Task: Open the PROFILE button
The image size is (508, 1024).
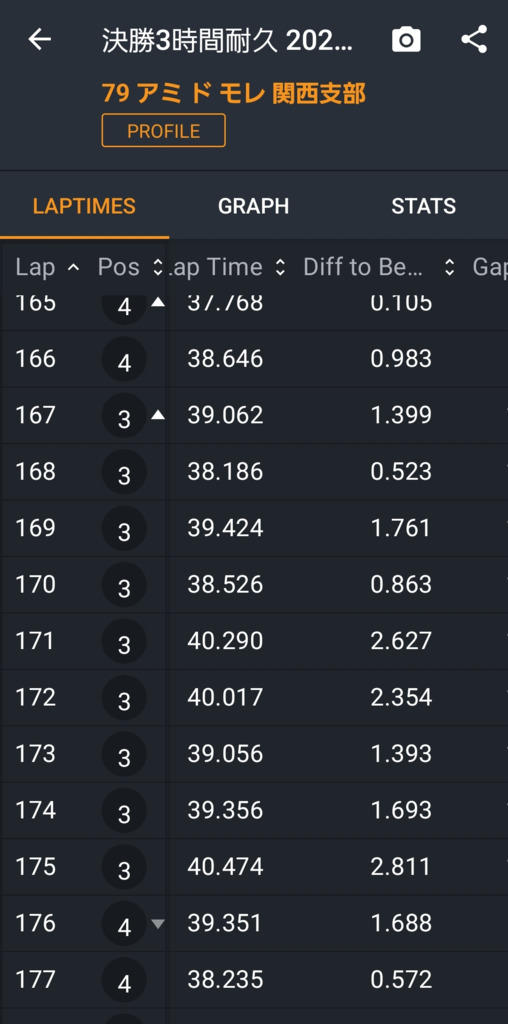Action: click(164, 131)
